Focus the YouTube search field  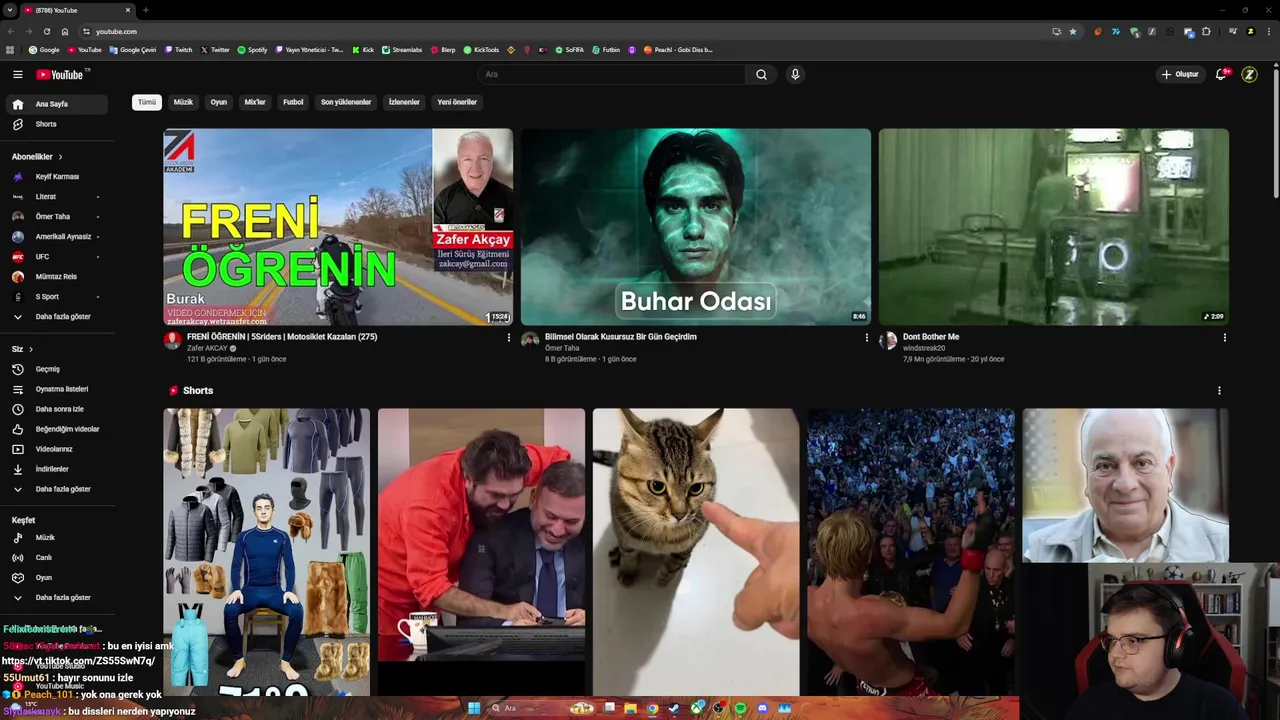(611, 74)
